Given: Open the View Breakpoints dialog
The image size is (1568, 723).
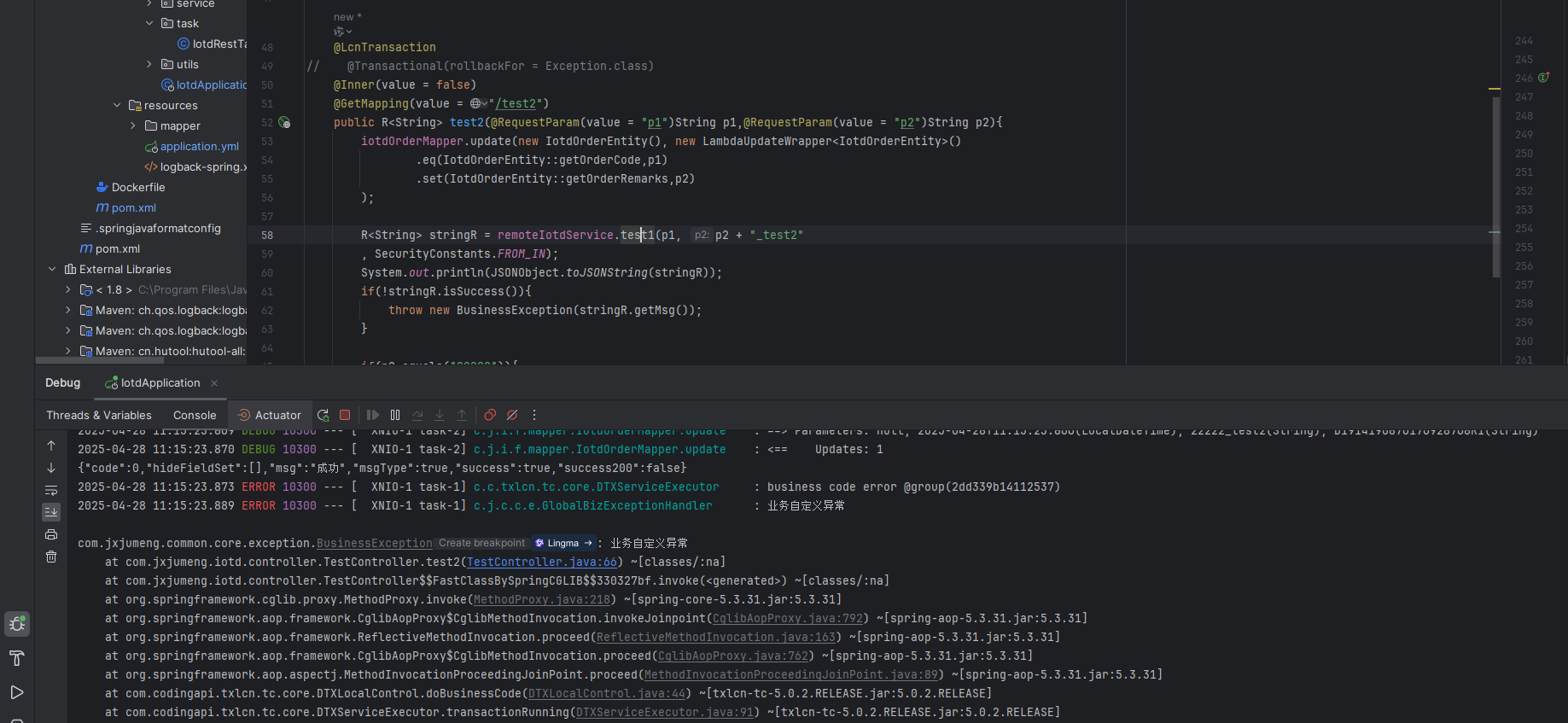Looking at the screenshot, I should (490, 415).
